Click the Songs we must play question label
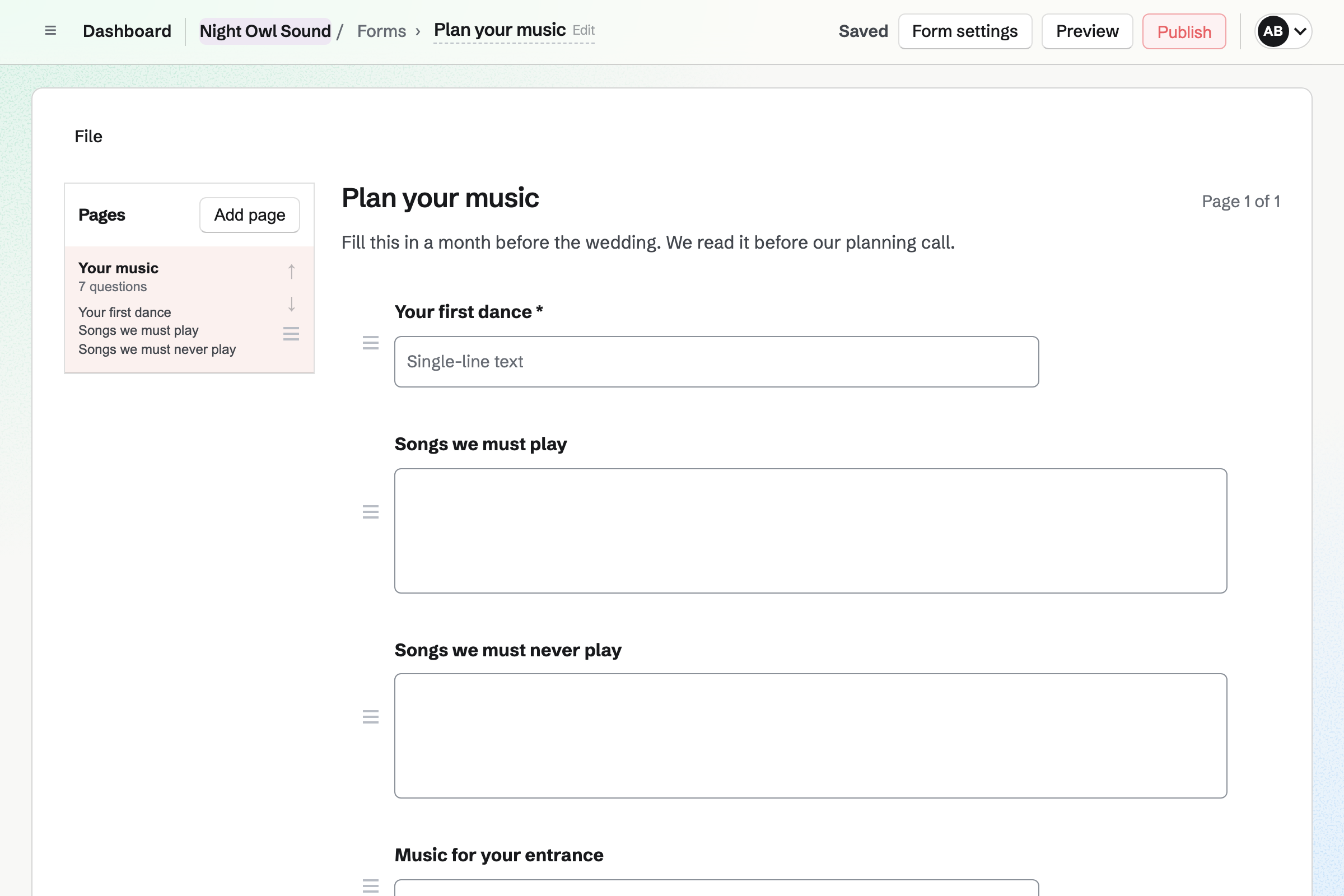This screenshot has height=896, width=1344. pyautogui.click(x=480, y=444)
